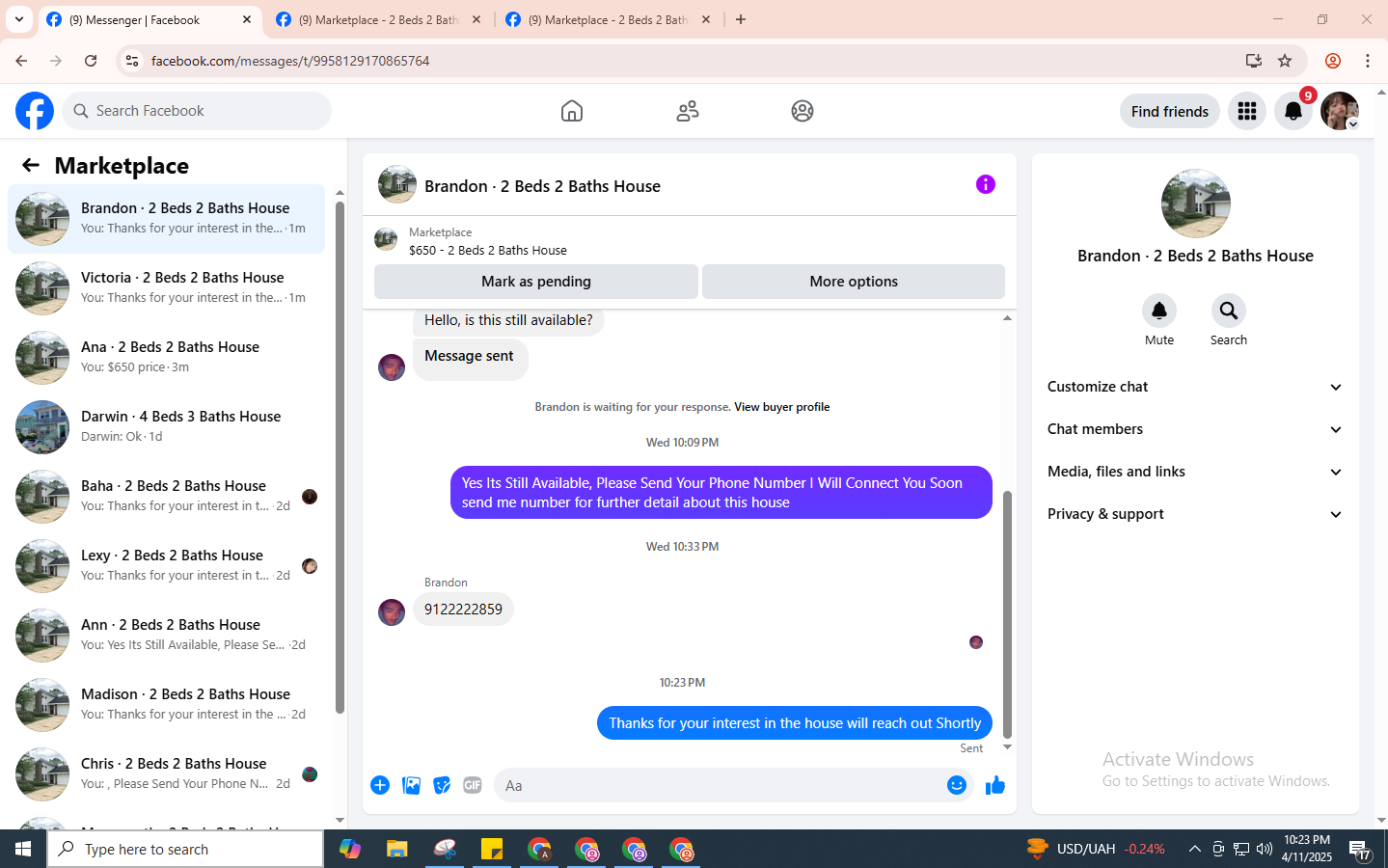Screen dimensions: 1388x868
Task: Open more actions plus icon in composer
Action: 380,785
